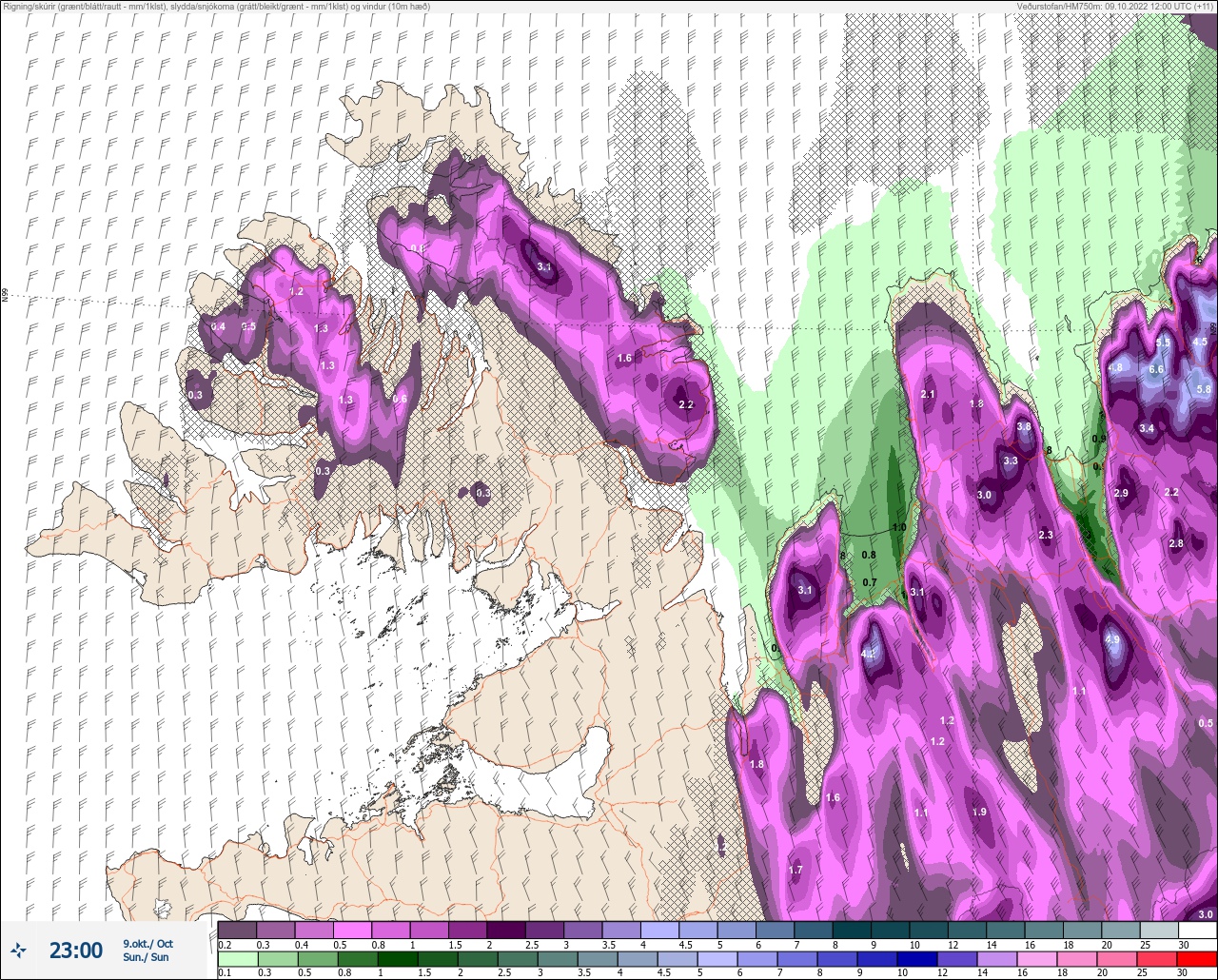1218x980 pixels.
Task: Click the 1.9 precipitation value on the map
Action: 980,812
